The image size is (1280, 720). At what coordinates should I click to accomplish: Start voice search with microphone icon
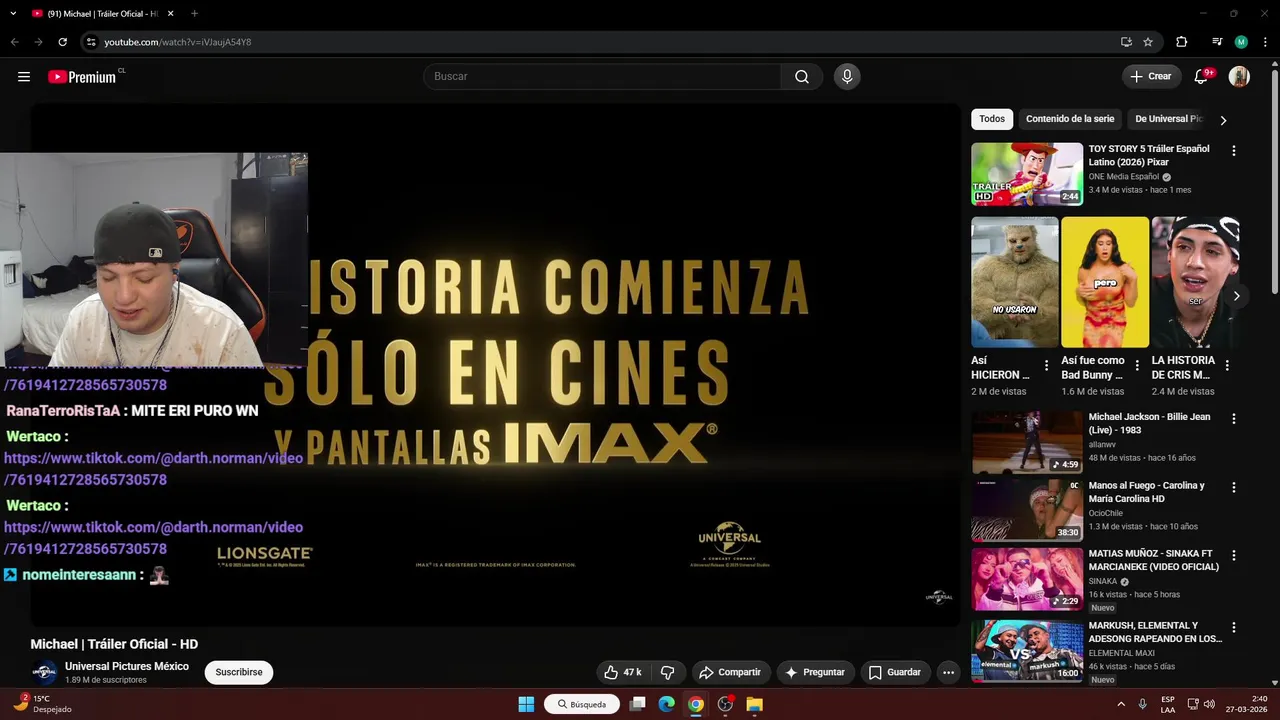847,77
